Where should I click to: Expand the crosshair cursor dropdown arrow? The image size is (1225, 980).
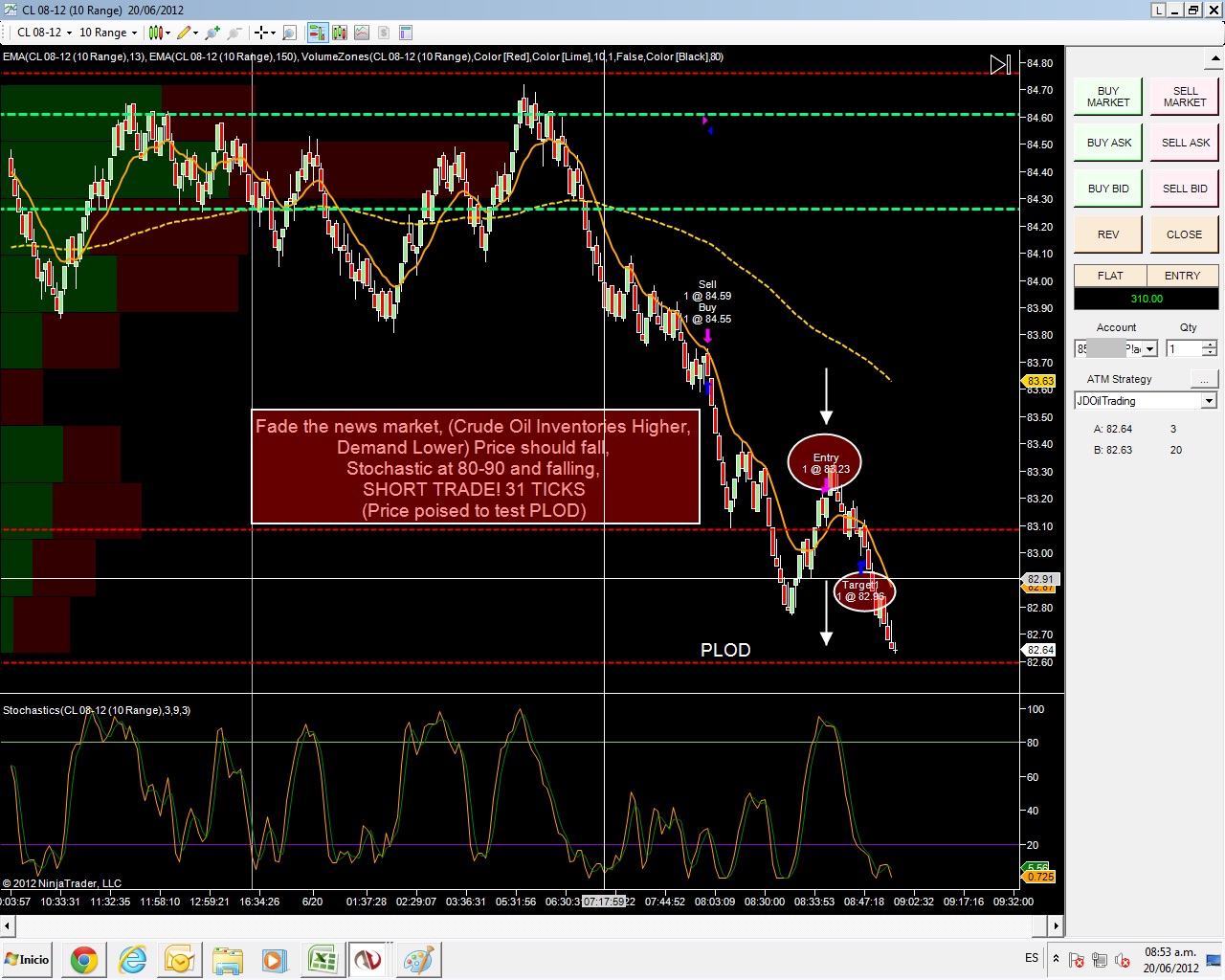point(273,33)
